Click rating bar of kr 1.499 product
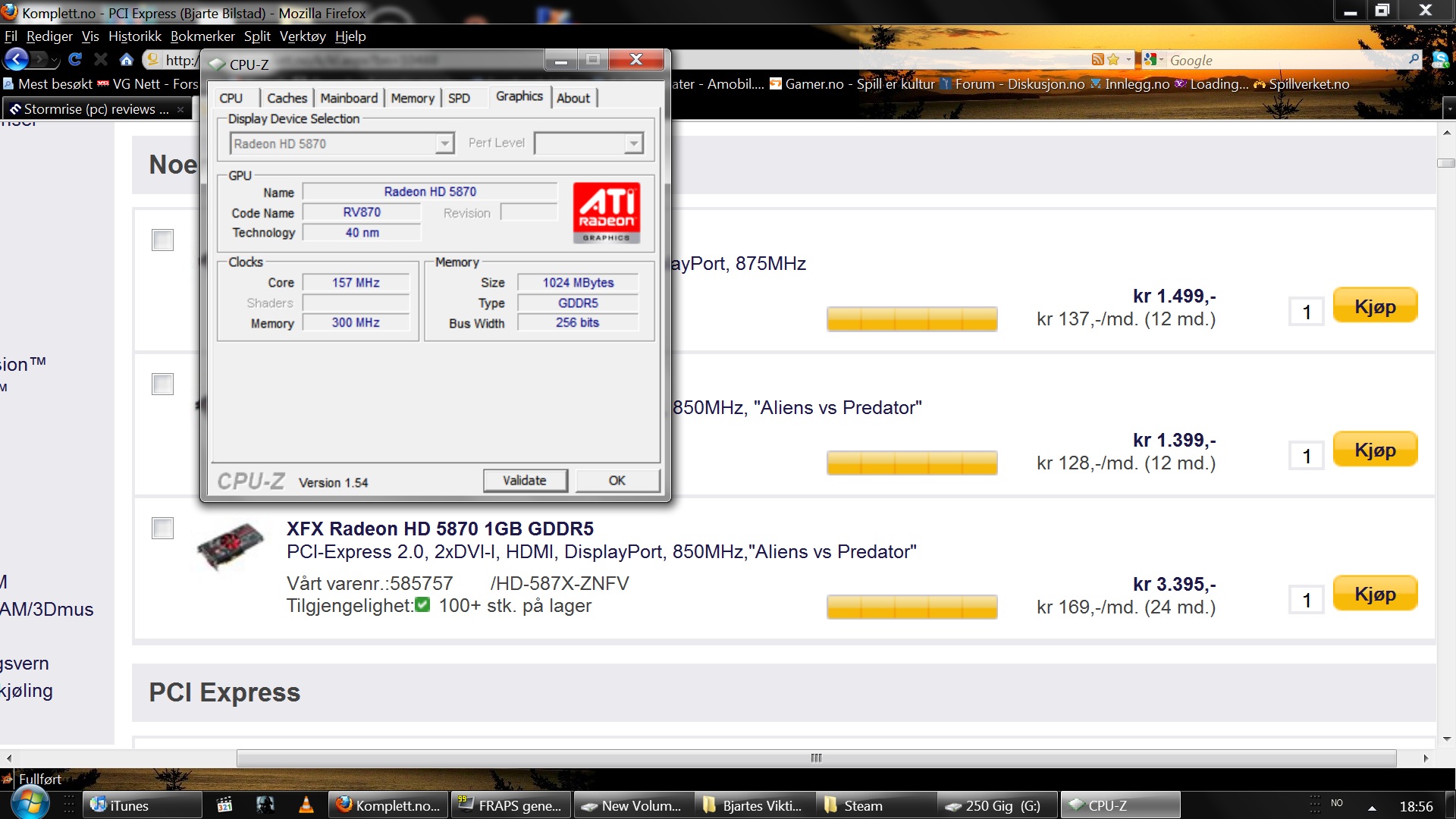 click(x=912, y=318)
